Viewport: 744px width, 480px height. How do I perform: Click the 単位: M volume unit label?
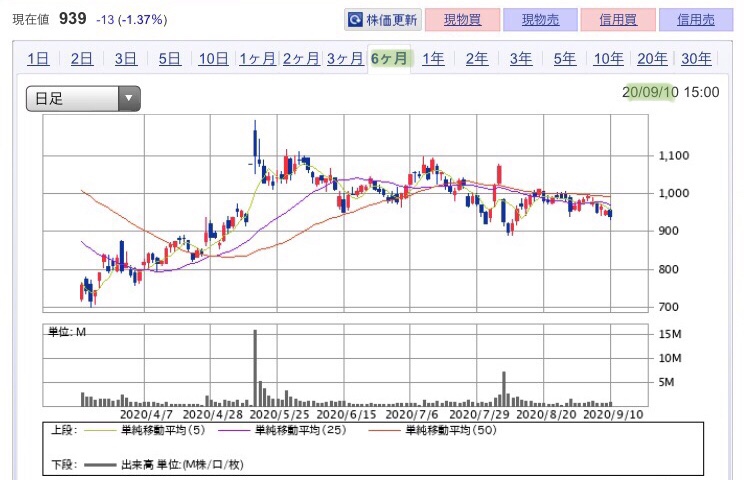coord(67,332)
